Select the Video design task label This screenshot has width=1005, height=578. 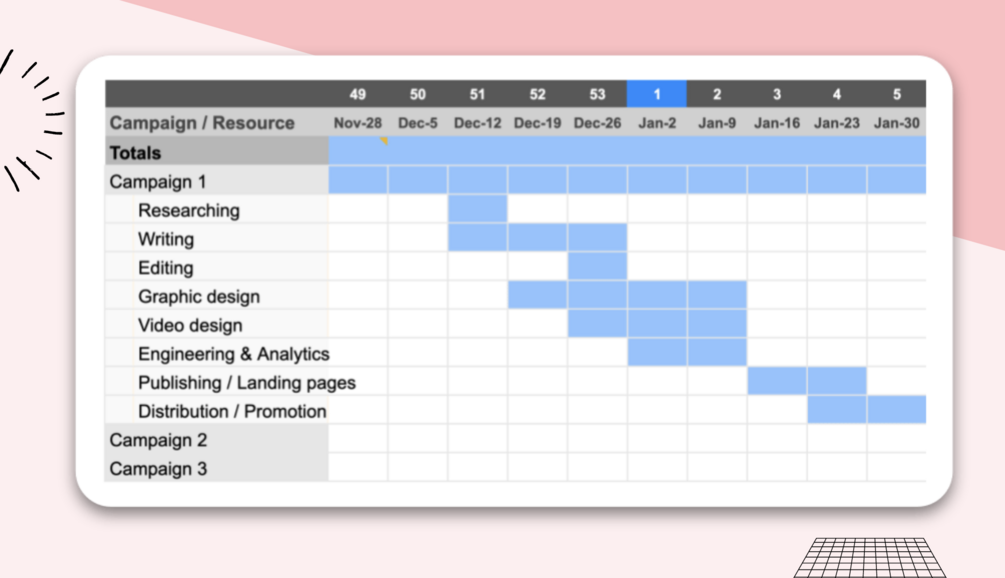(190, 326)
